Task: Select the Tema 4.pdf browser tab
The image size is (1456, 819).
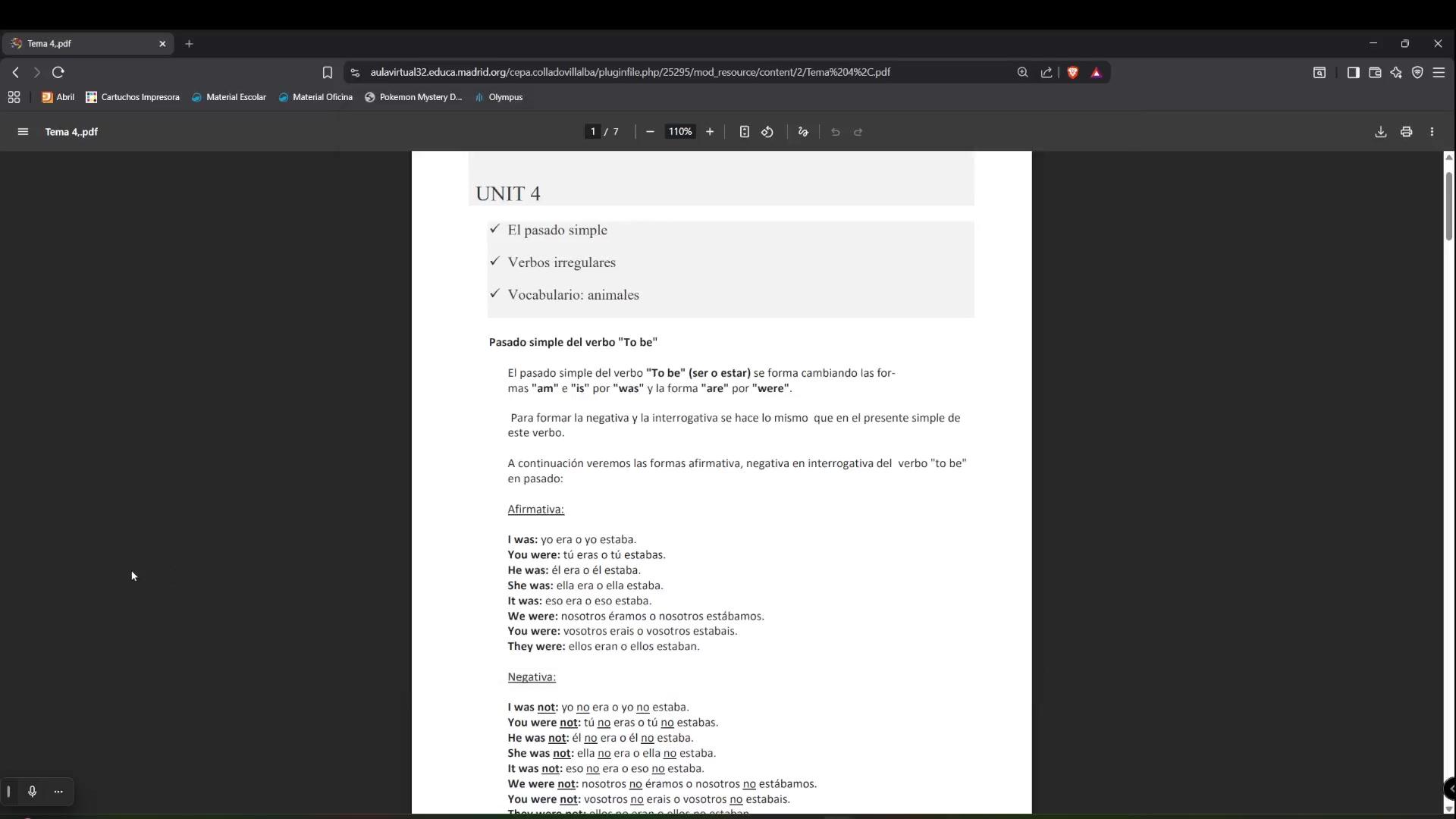Action: tap(83, 44)
